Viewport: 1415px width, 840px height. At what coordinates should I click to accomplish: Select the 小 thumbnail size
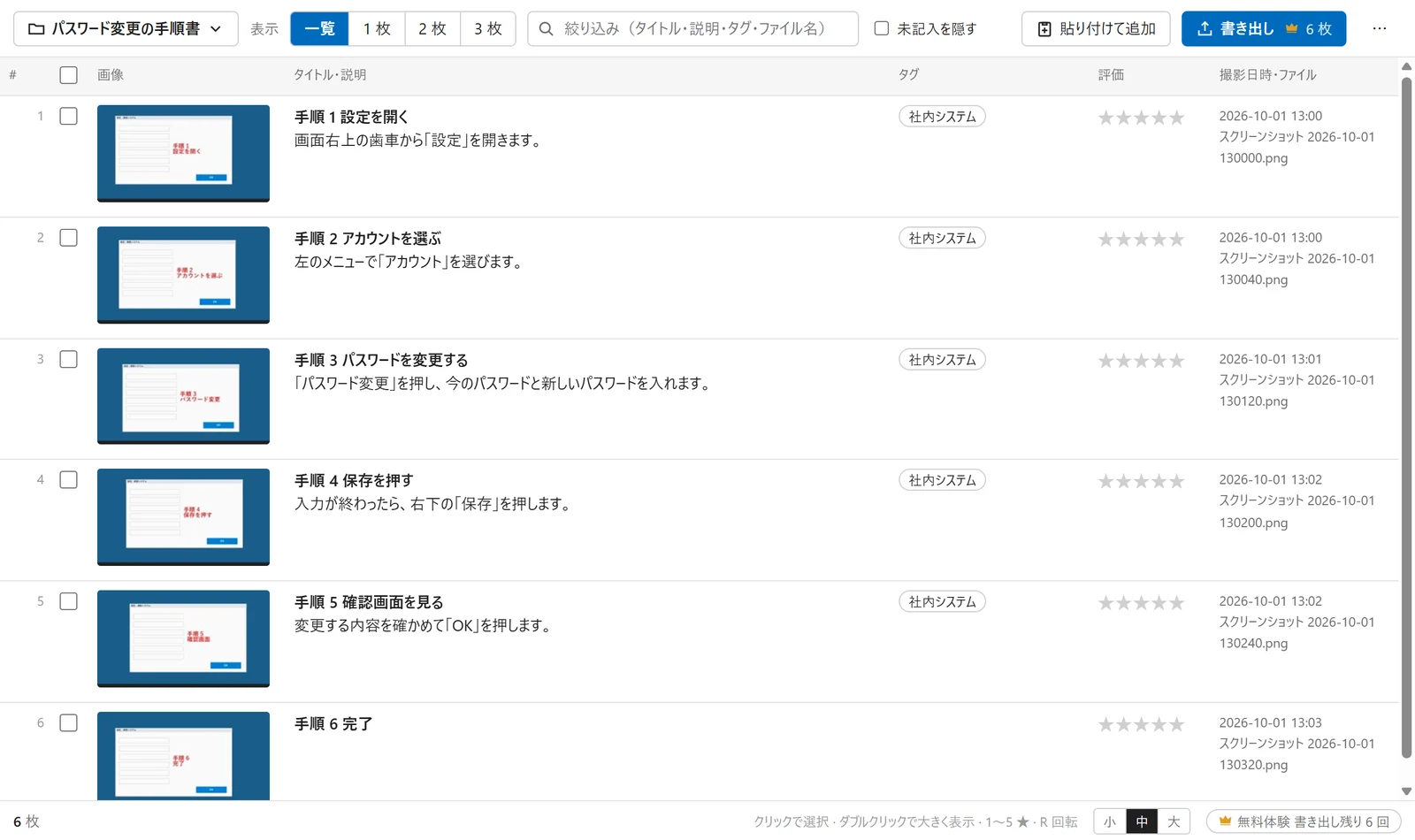(1110, 821)
